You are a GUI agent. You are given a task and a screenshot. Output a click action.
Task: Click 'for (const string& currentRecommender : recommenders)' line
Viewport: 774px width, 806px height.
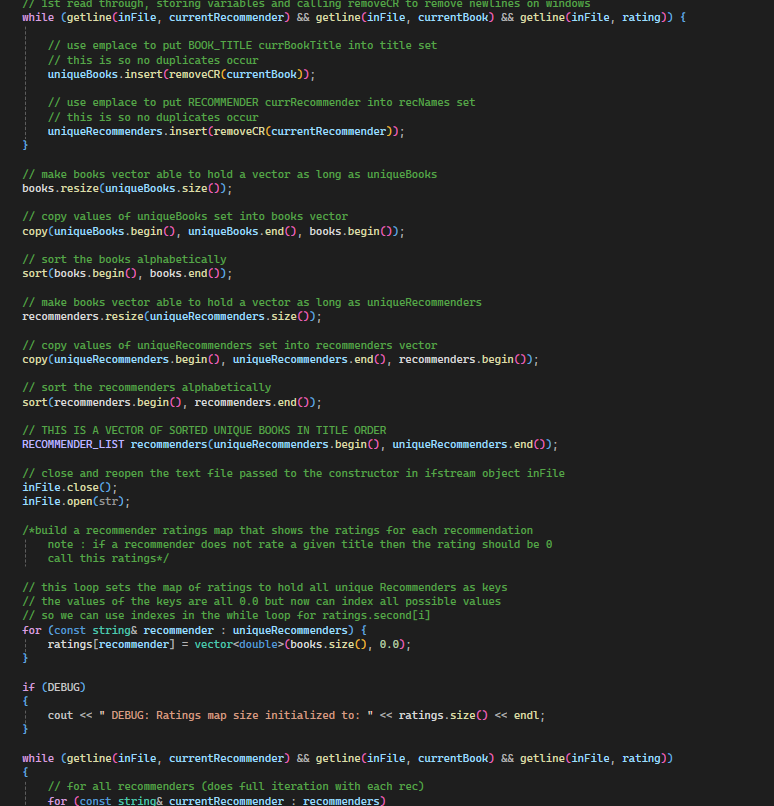[216, 801]
